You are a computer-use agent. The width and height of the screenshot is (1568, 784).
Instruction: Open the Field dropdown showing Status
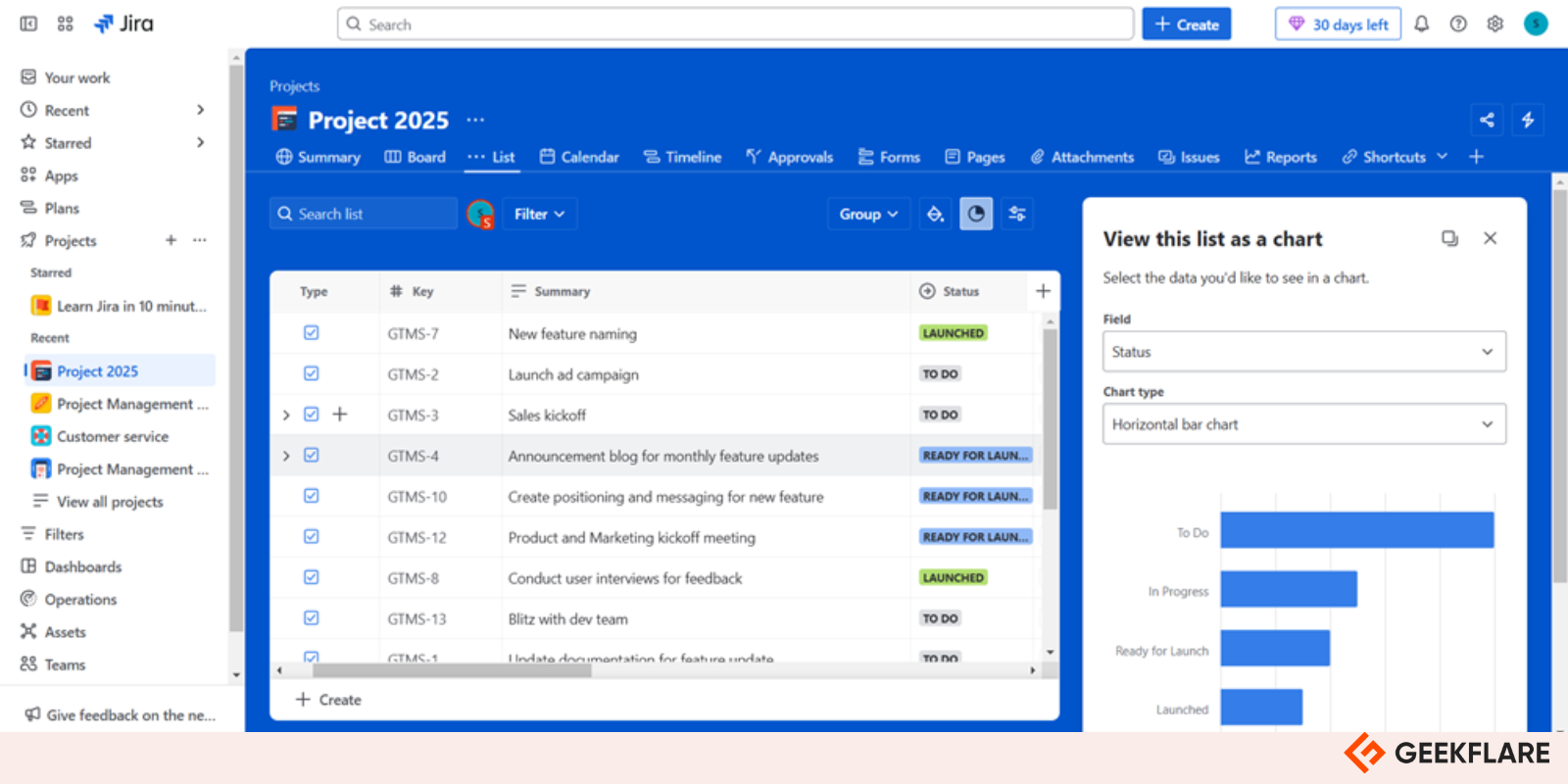[1304, 352]
